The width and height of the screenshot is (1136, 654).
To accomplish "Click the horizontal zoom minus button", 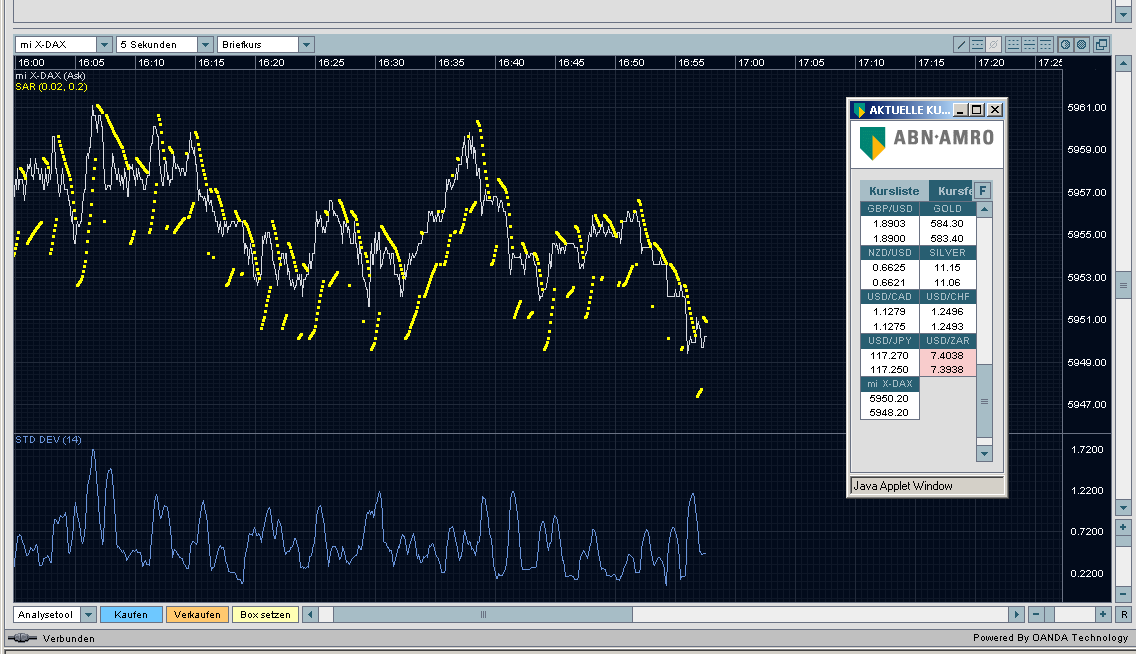I will 1036,614.
